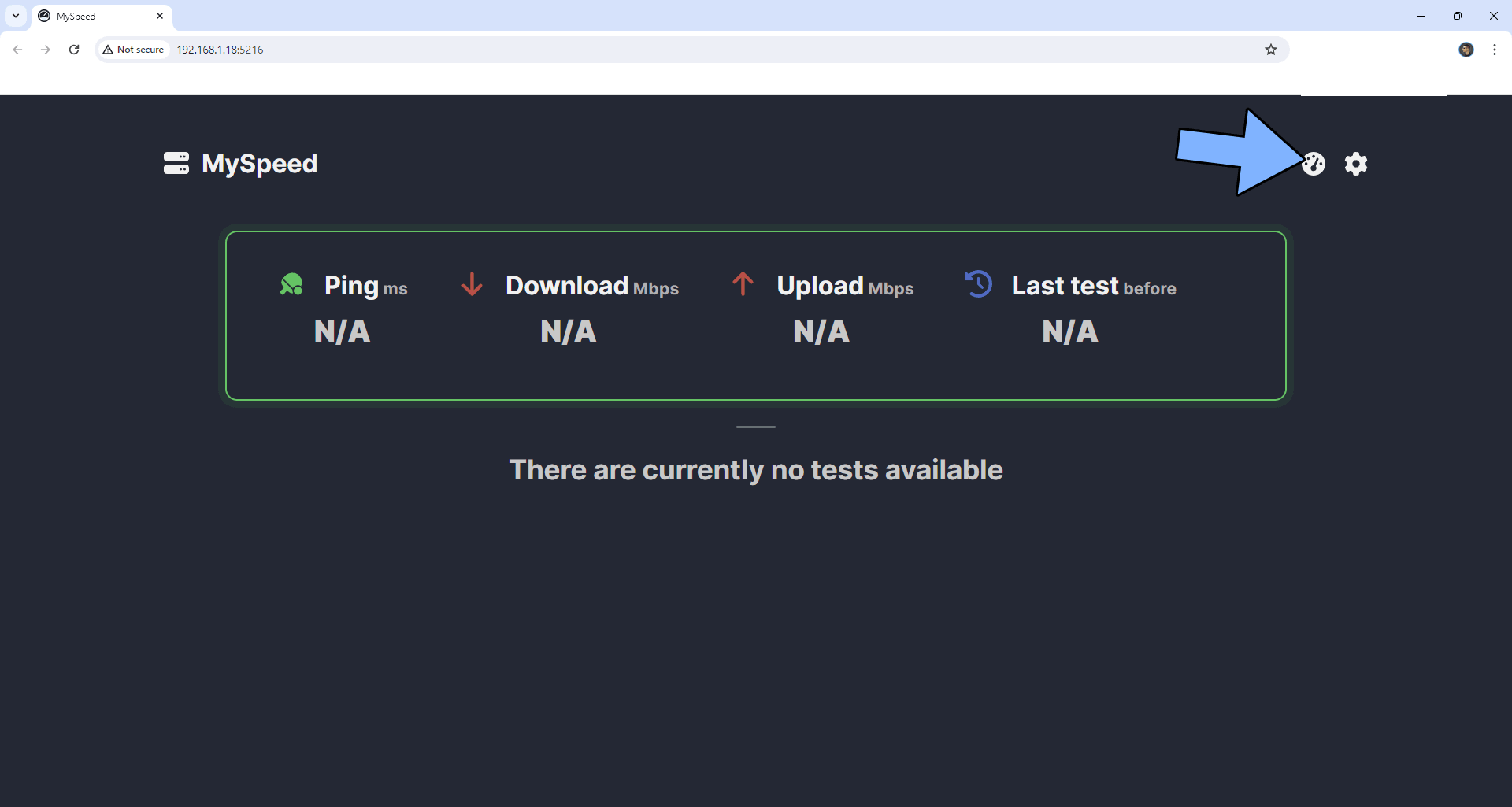Click the N/A value under Last test
The width and height of the screenshot is (1512, 807).
[1070, 331]
